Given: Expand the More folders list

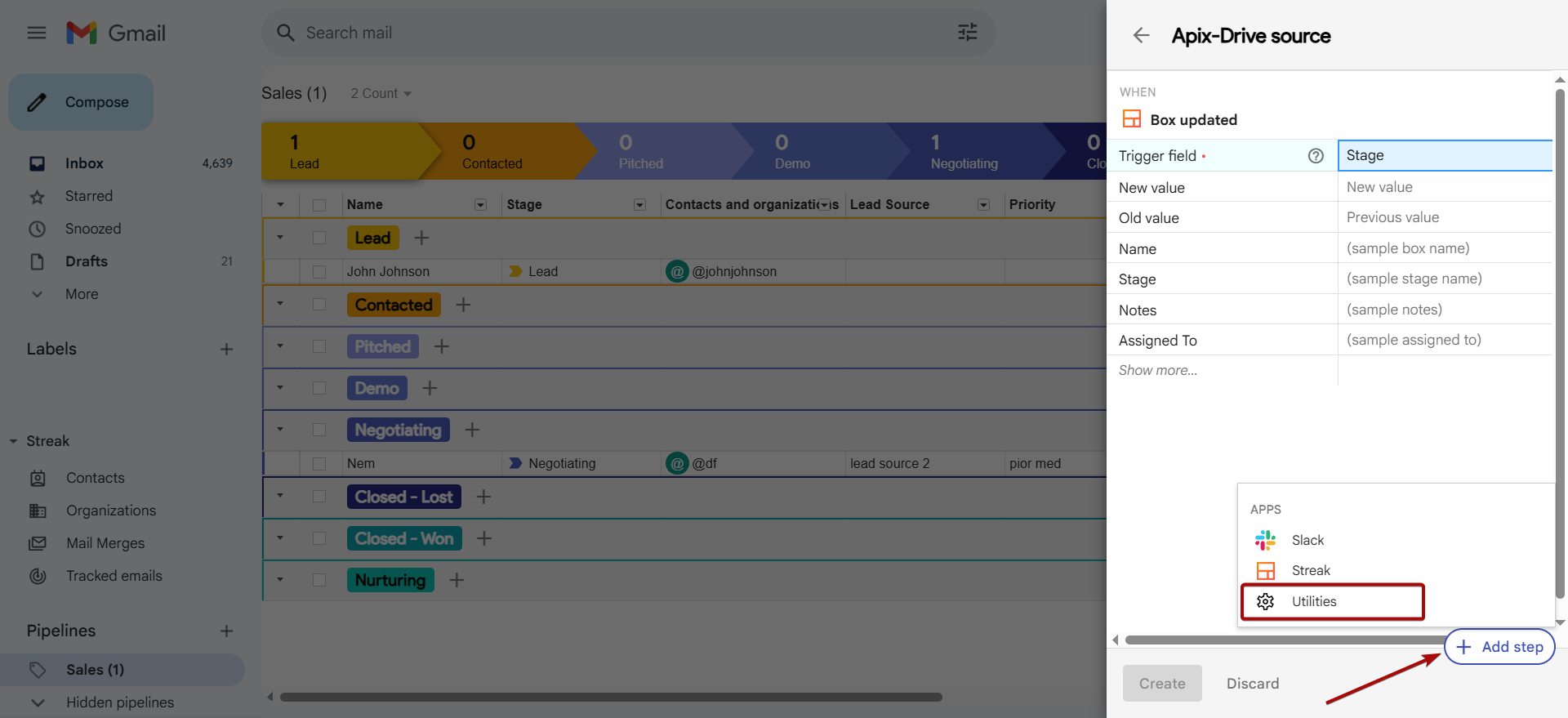Looking at the screenshot, I should tap(82, 294).
